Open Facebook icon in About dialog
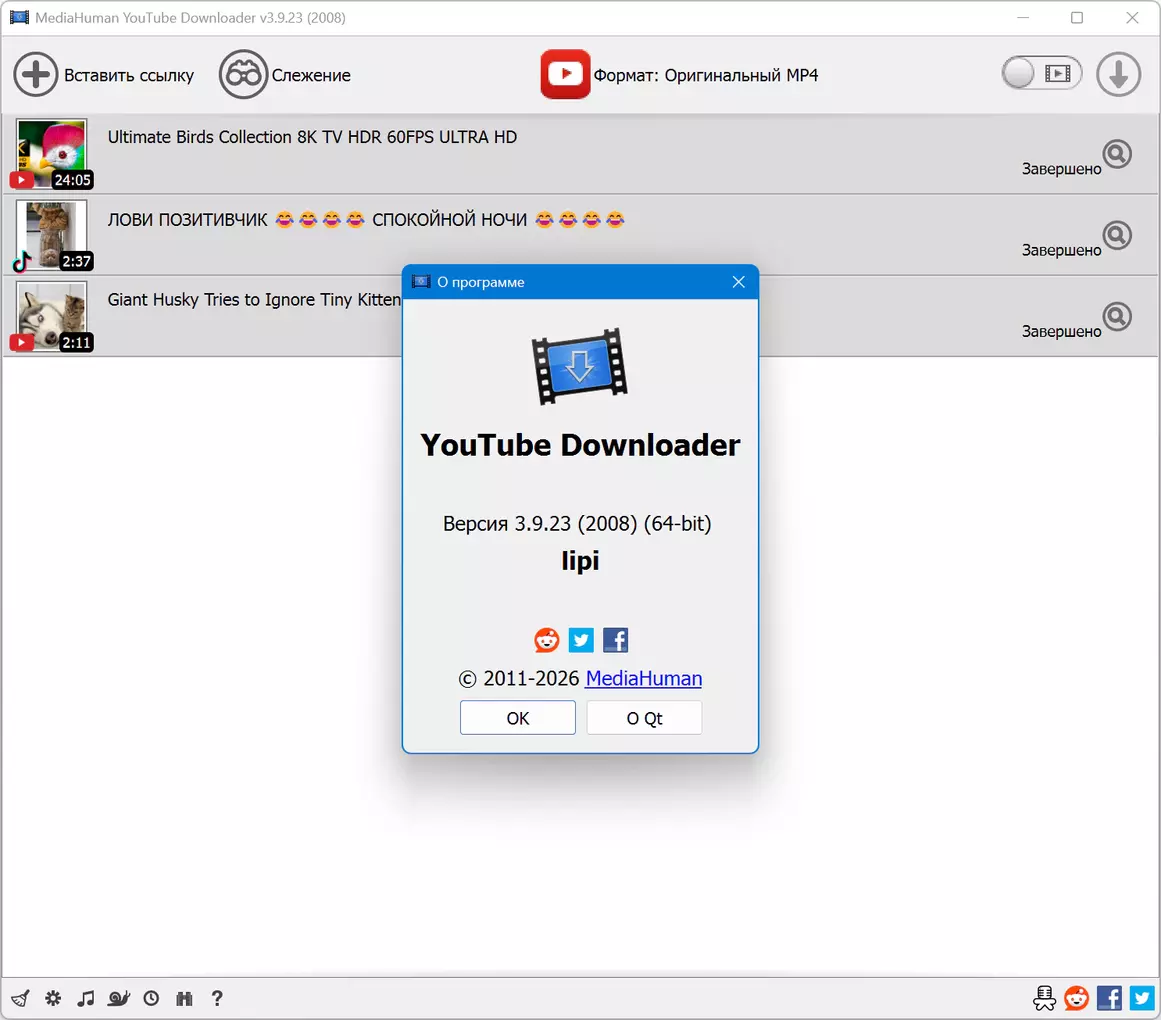Screen dimensions: 1161x1020 coord(615,640)
